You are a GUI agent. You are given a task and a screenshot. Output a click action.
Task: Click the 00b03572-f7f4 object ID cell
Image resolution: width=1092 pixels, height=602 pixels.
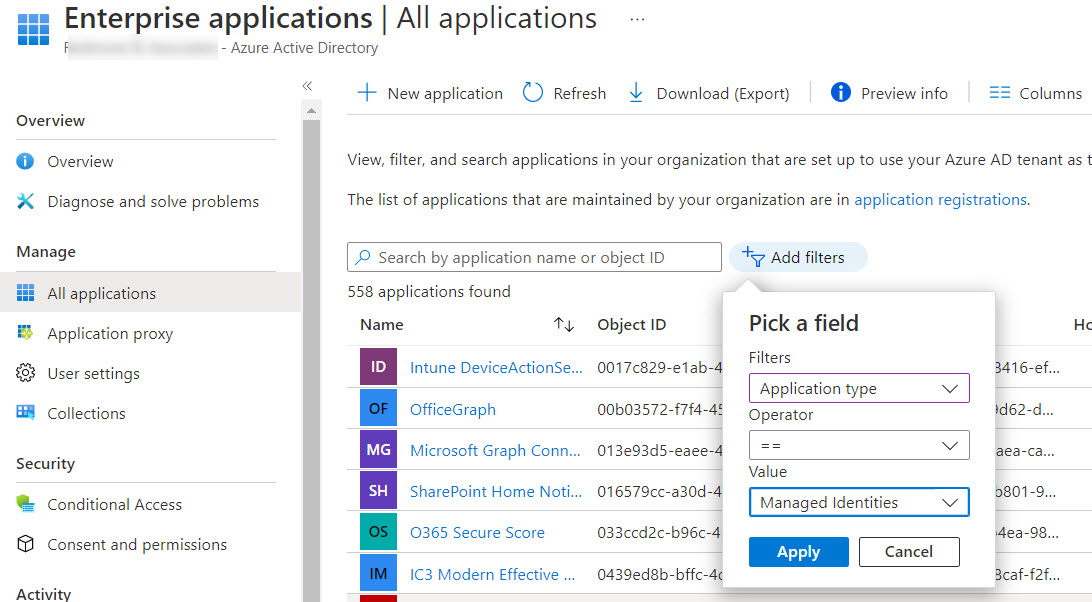(x=660, y=409)
